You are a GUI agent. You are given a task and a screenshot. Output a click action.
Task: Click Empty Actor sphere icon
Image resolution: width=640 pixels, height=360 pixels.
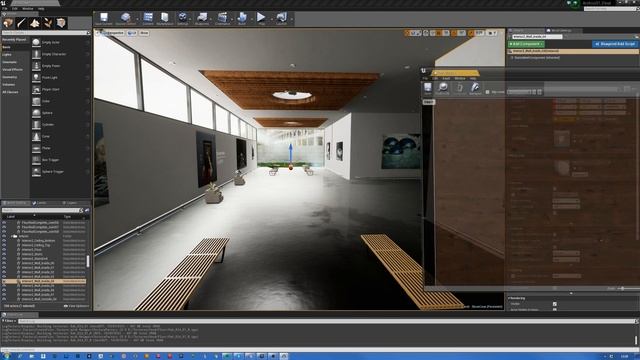[36, 42]
